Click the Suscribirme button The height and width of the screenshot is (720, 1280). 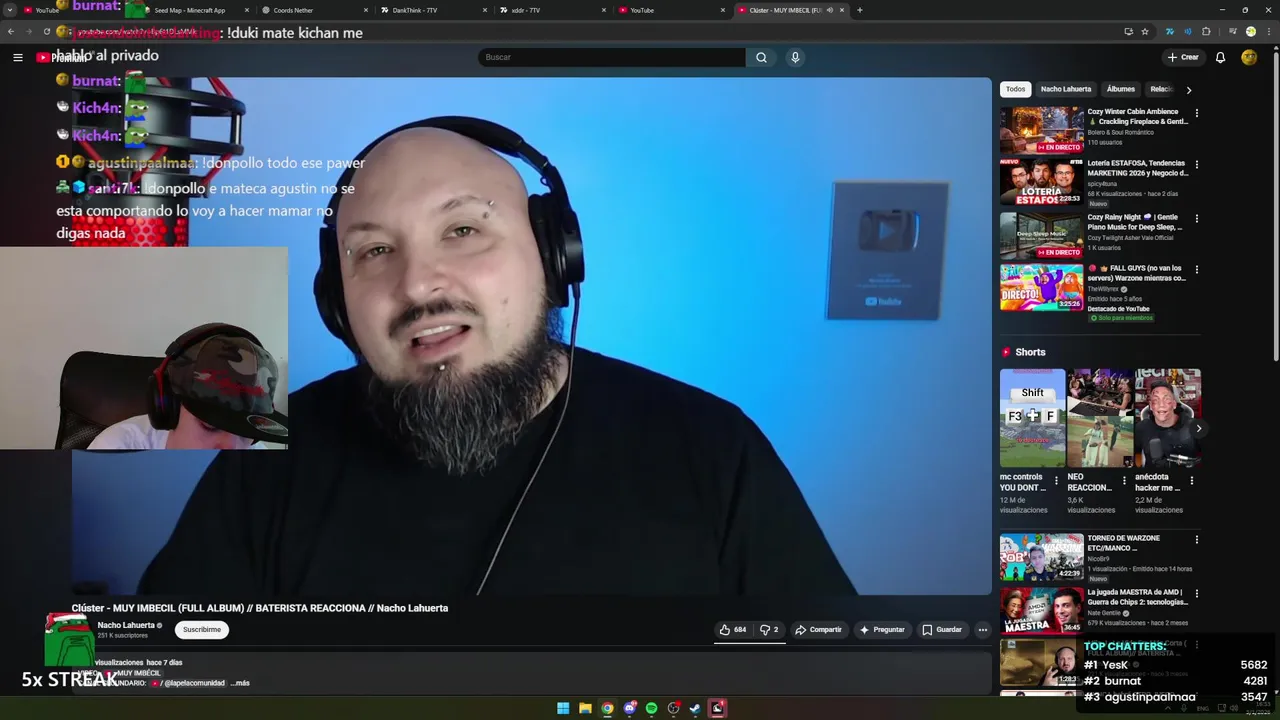click(202, 630)
